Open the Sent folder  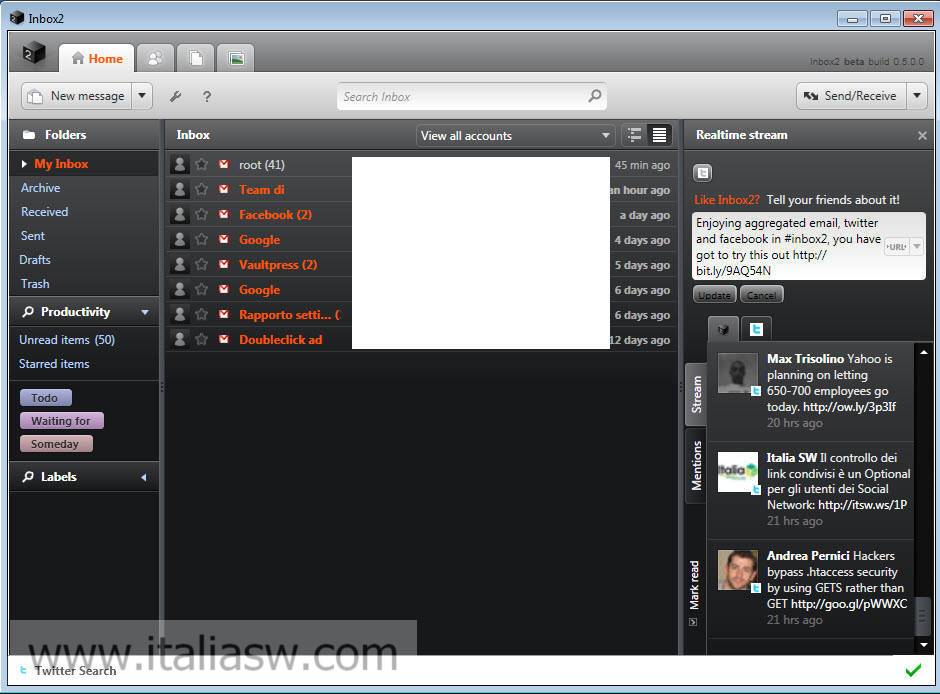pos(32,236)
